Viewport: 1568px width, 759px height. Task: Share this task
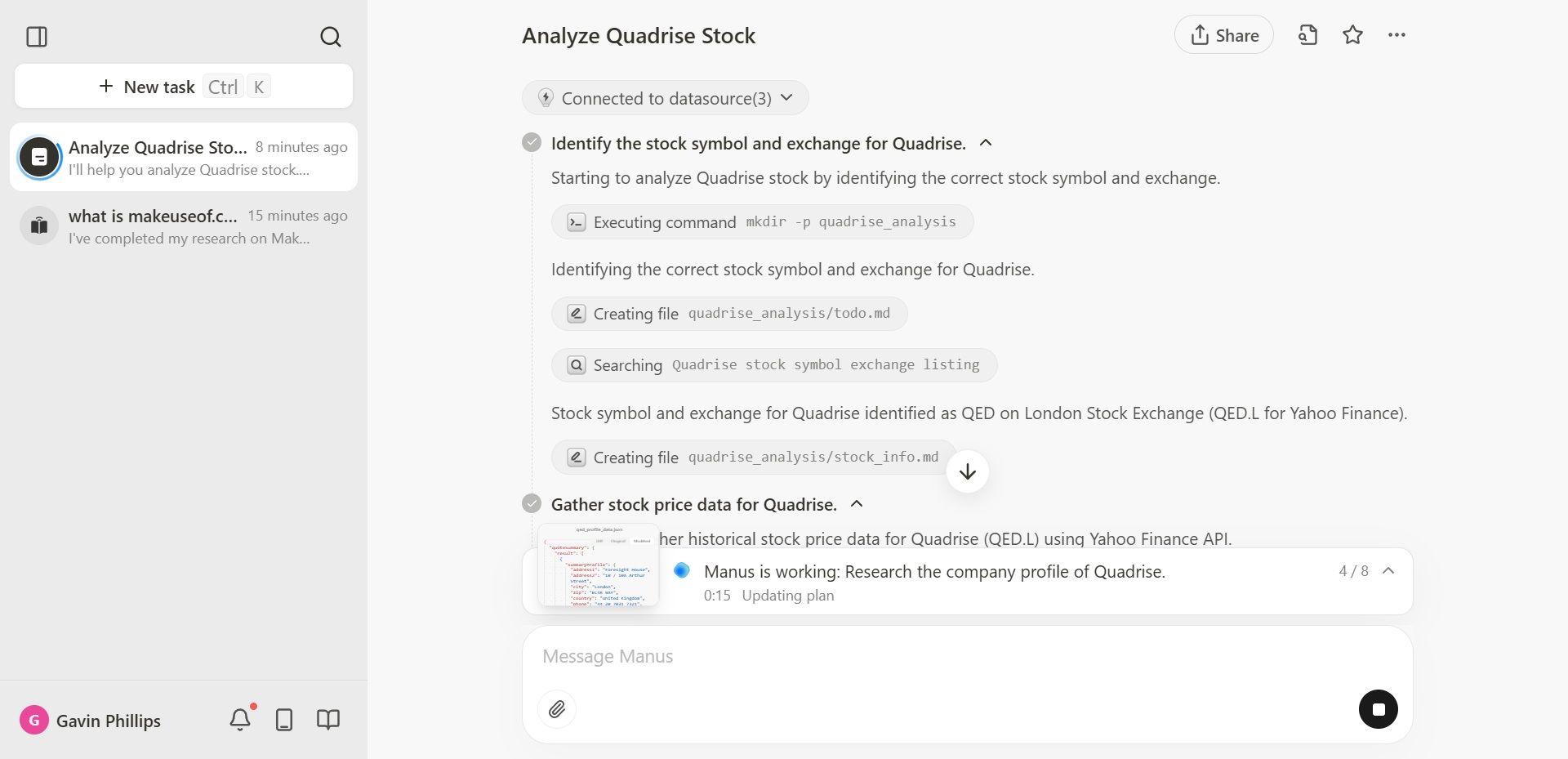coord(1223,35)
